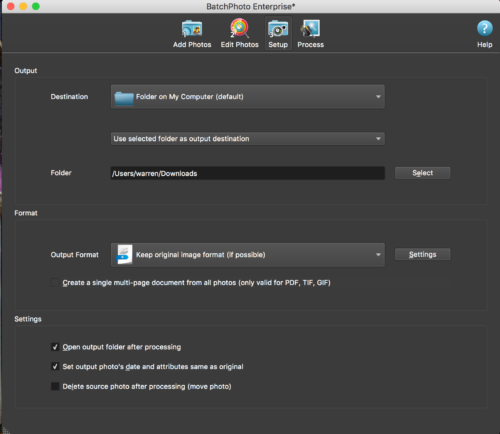Open Use selected folder as output destination dropdown
This screenshot has width=500, height=434.
(248, 139)
